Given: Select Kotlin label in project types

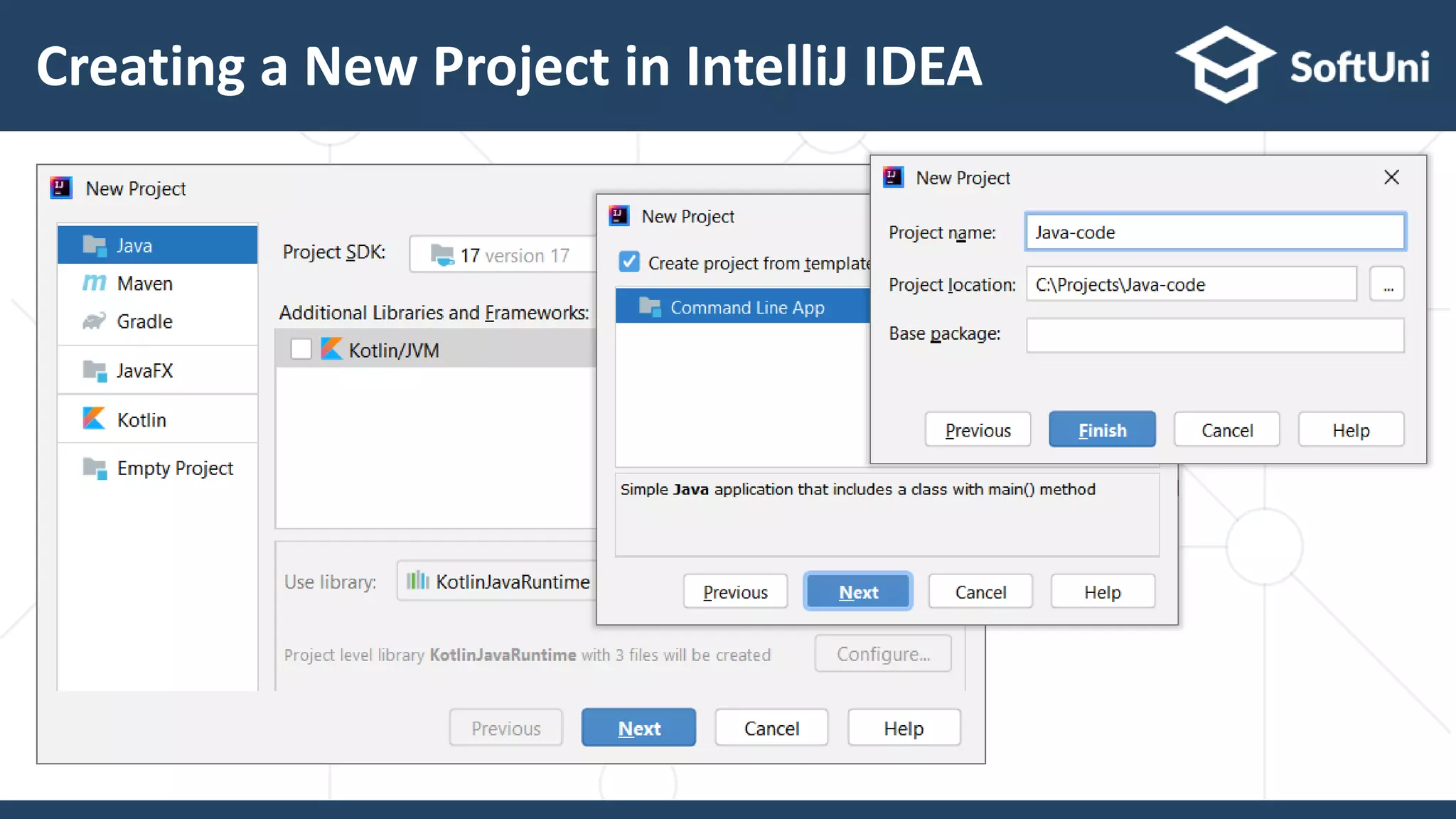Looking at the screenshot, I should 141,419.
